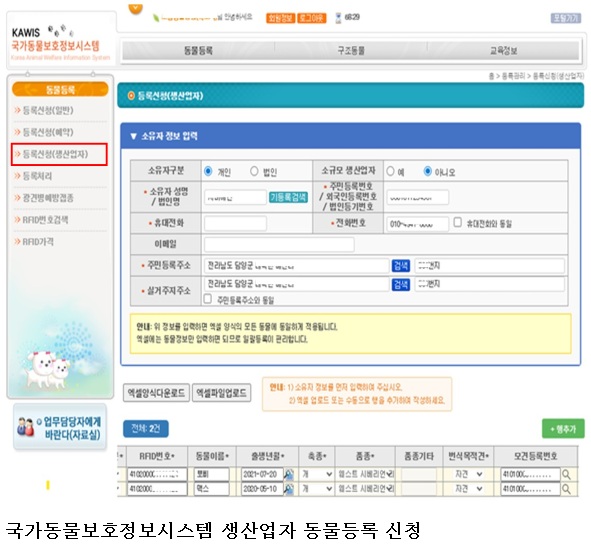Screen dimensions: 591x555
Task: Open 품종 dropdown in 맥스 row
Action: point(366,489)
